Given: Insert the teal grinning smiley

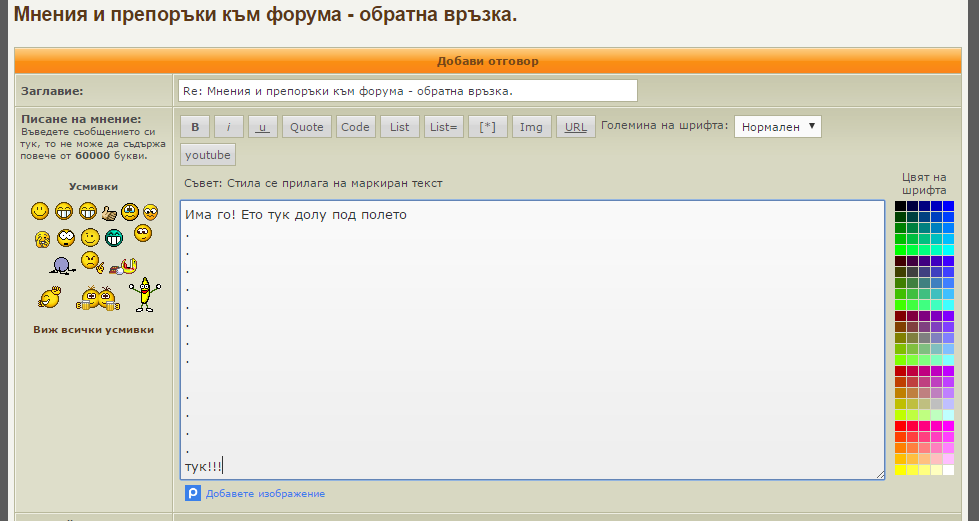Looking at the screenshot, I should pos(114,238).
